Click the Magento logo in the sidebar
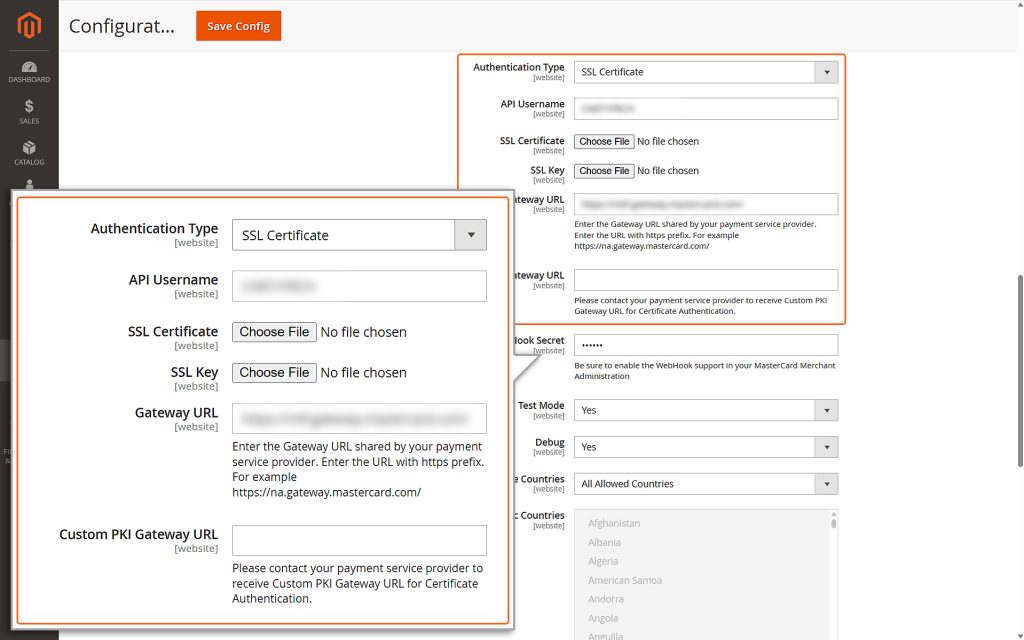Viewport: 1024px width, 640px height. [29, 25]
